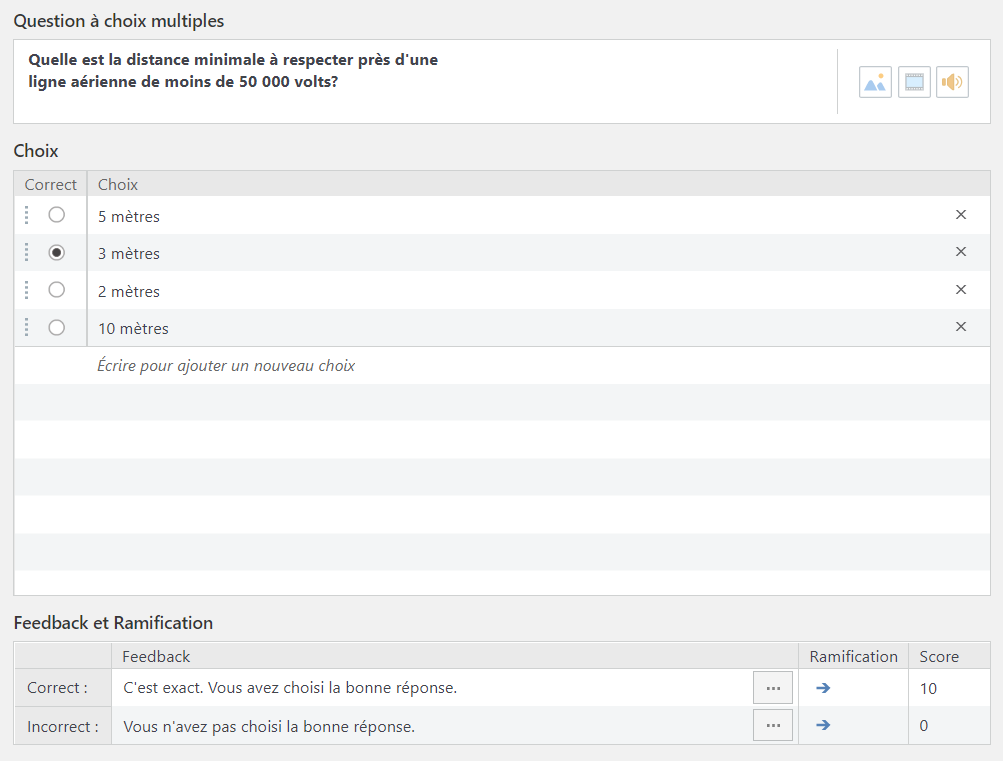
Task: Click drag handle of '5 mètres' row
Action: [26, 215]
